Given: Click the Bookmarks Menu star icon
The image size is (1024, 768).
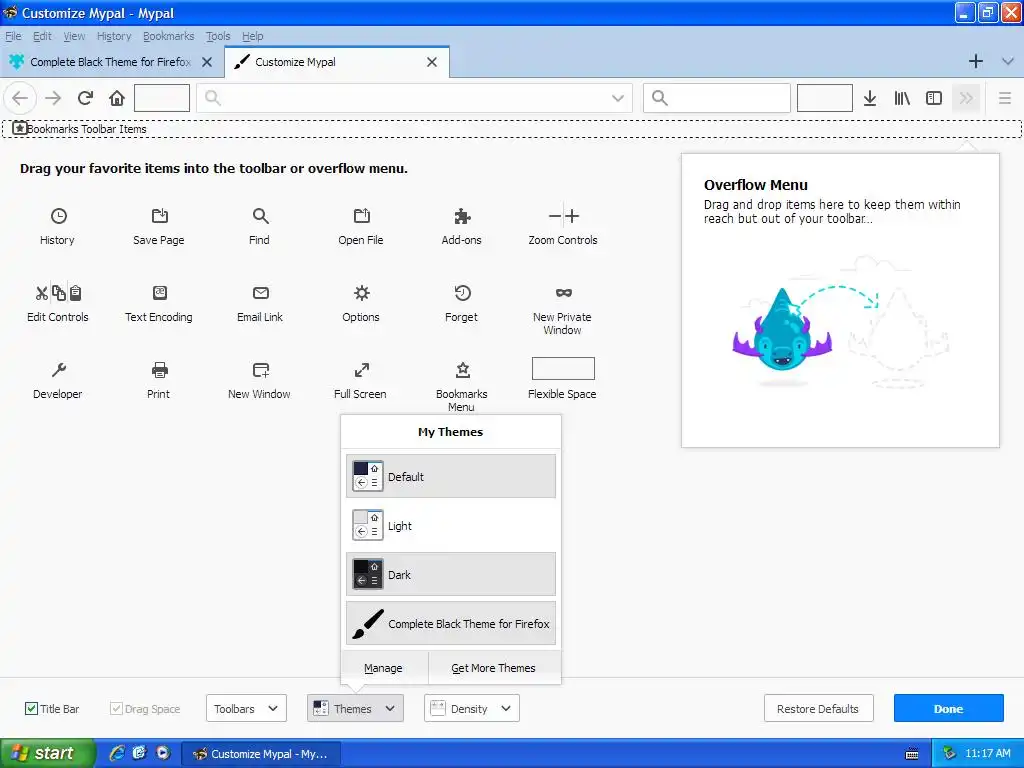Looking at the screenshot, I should point(462,370).
